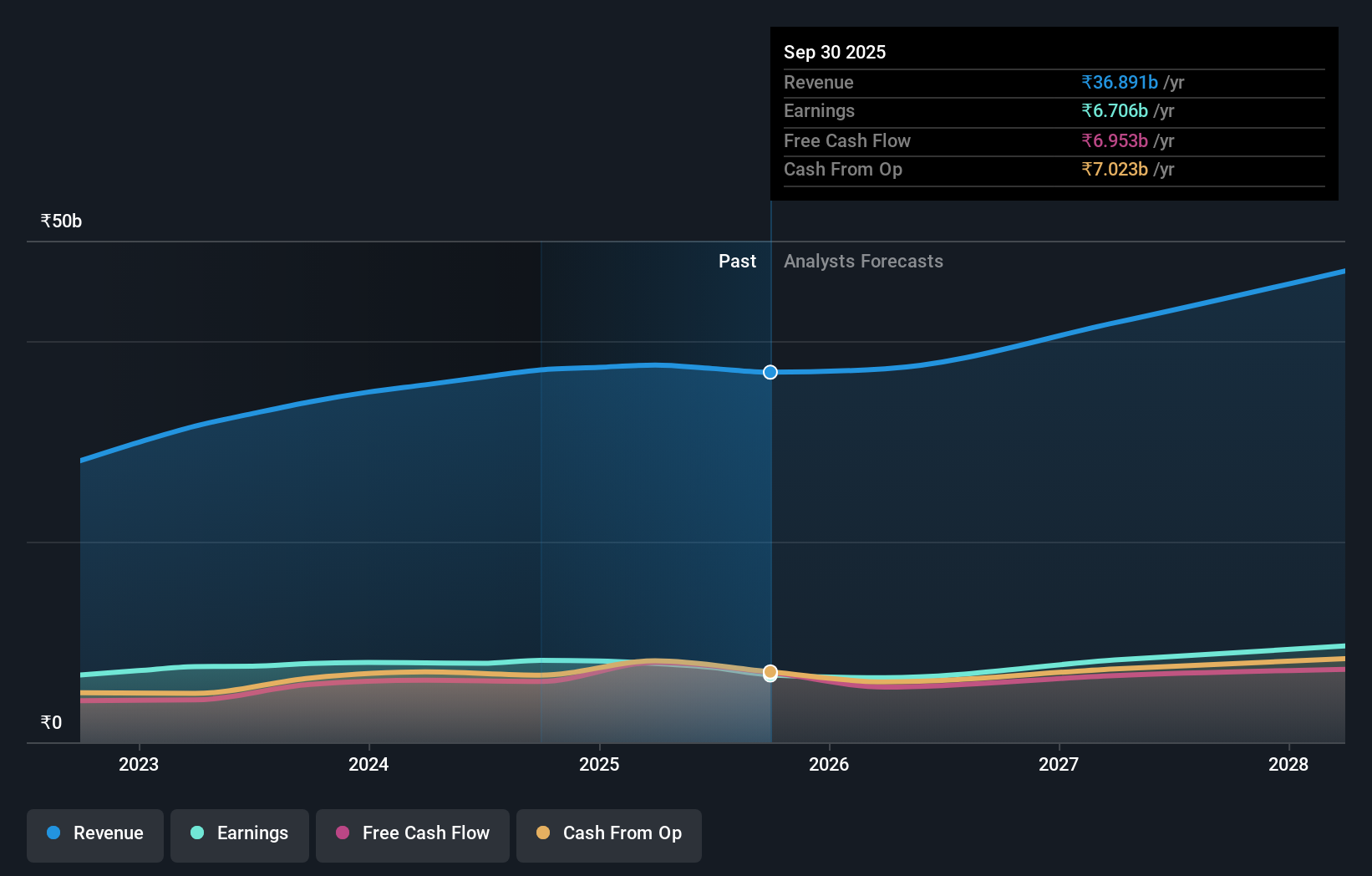Click the 2026 label on the x-axis
The image size is (1372, 876).
[x=828, y=764]
